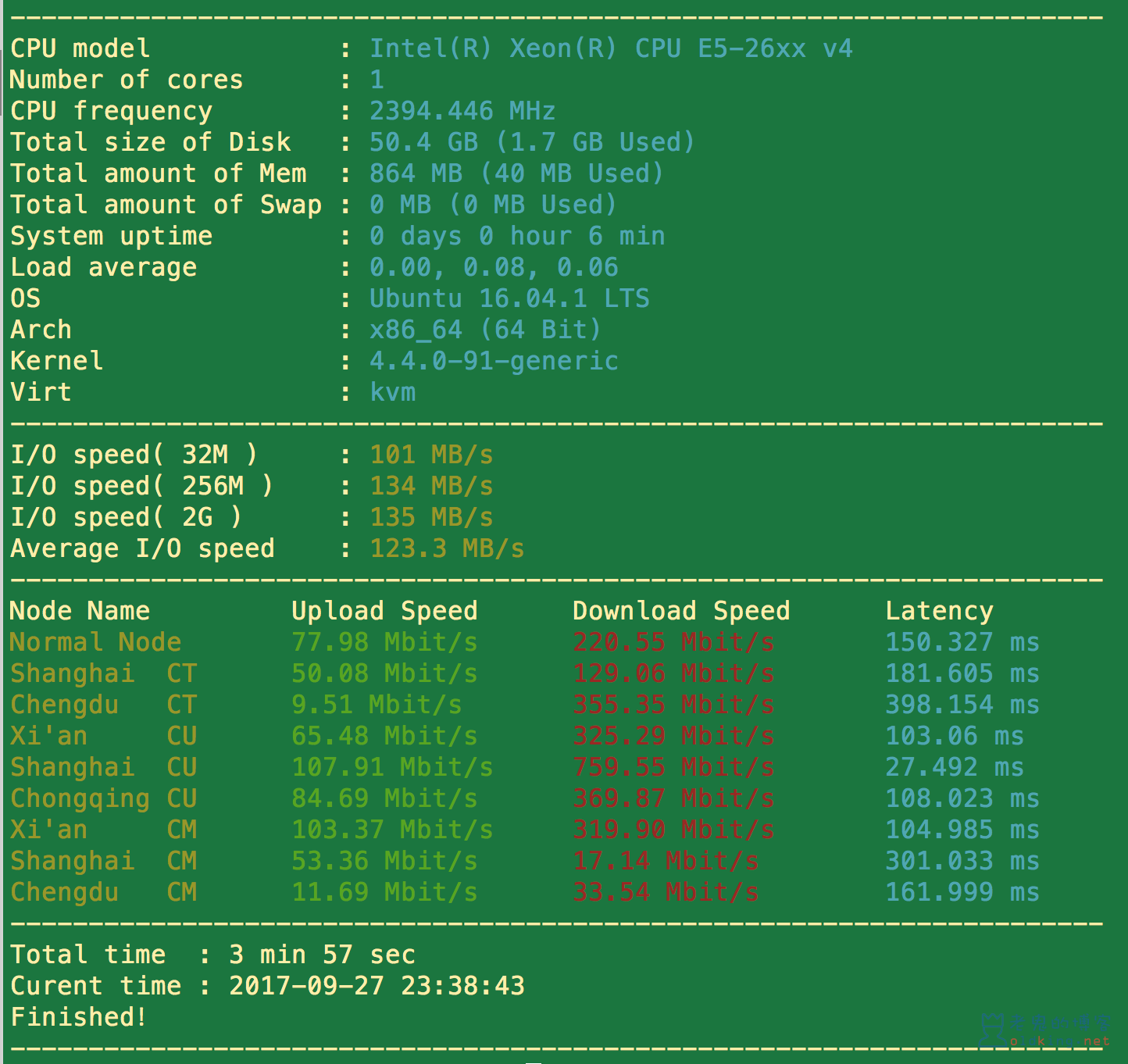Click the current time timestamp 2017-09-27
Image resolution: width=1128 pixels, height=1064 pixels.
point(377,986)
